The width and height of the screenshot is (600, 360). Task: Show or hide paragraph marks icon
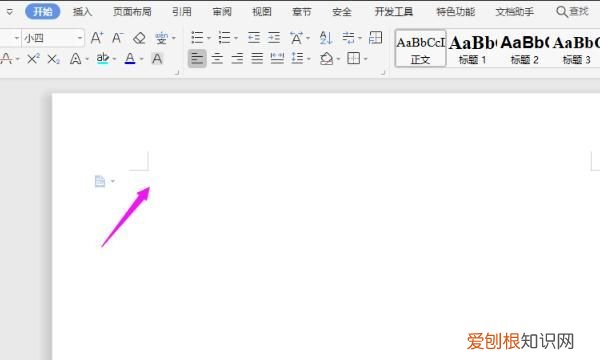click(x=348, y=38)
